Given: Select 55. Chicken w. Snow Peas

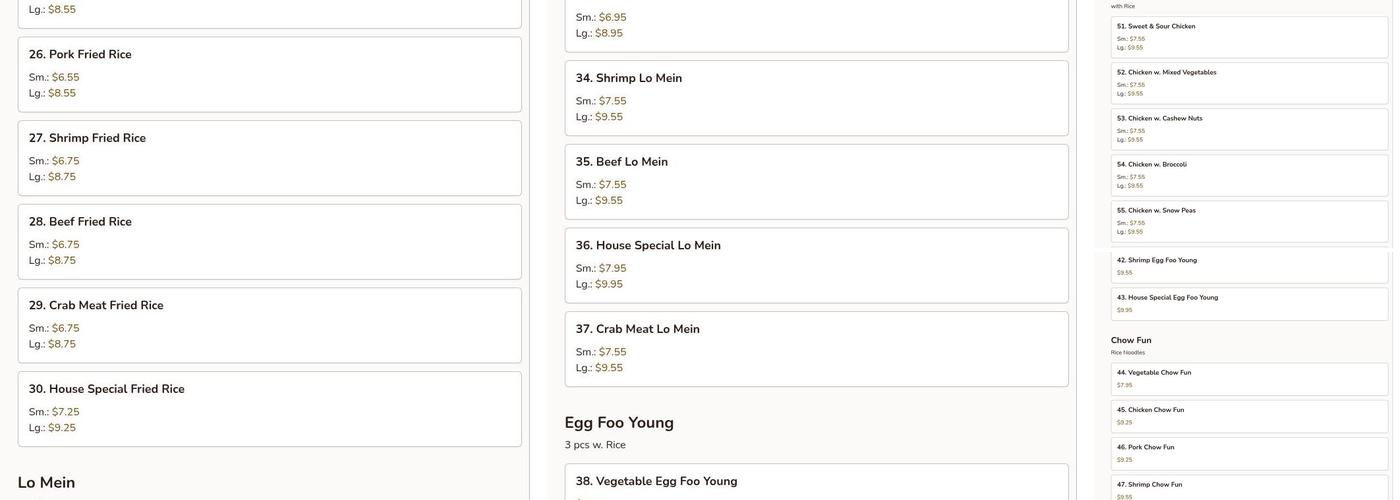Looking at the screenshot, I should (x=1249, y=221).
